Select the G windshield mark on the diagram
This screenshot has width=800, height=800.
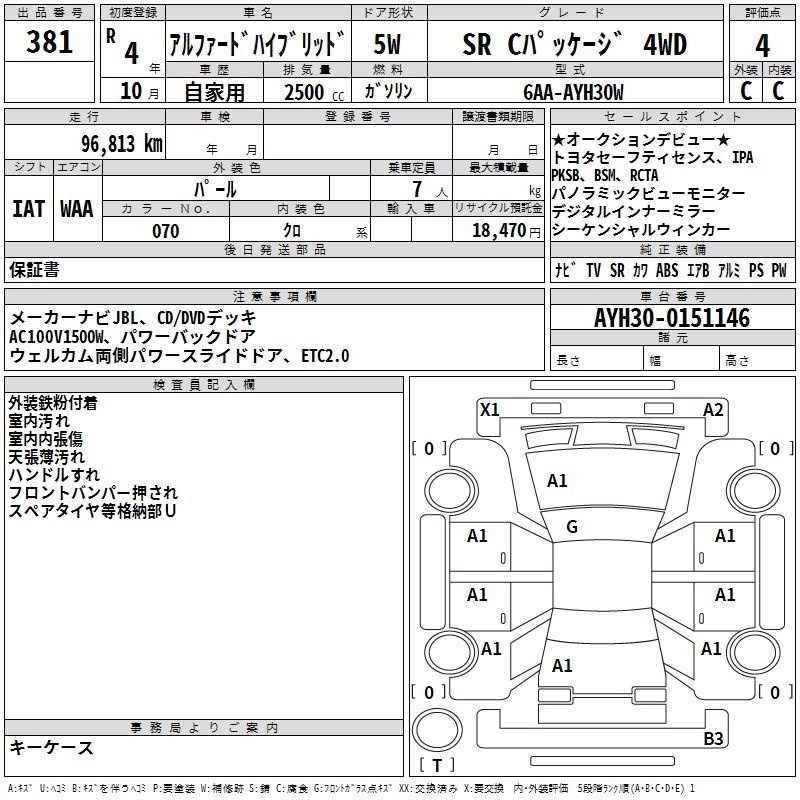coord(572,527)
